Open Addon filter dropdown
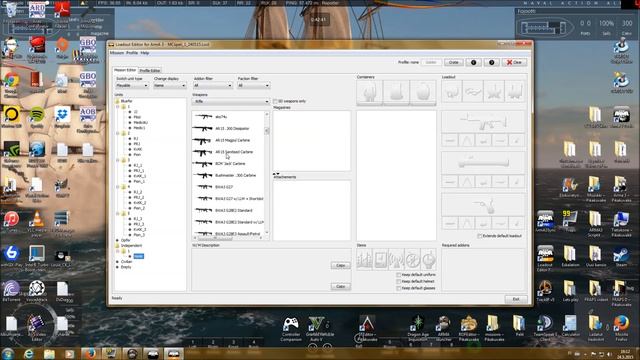The height and width of the screenshot is (360, 640). [213, 86]
